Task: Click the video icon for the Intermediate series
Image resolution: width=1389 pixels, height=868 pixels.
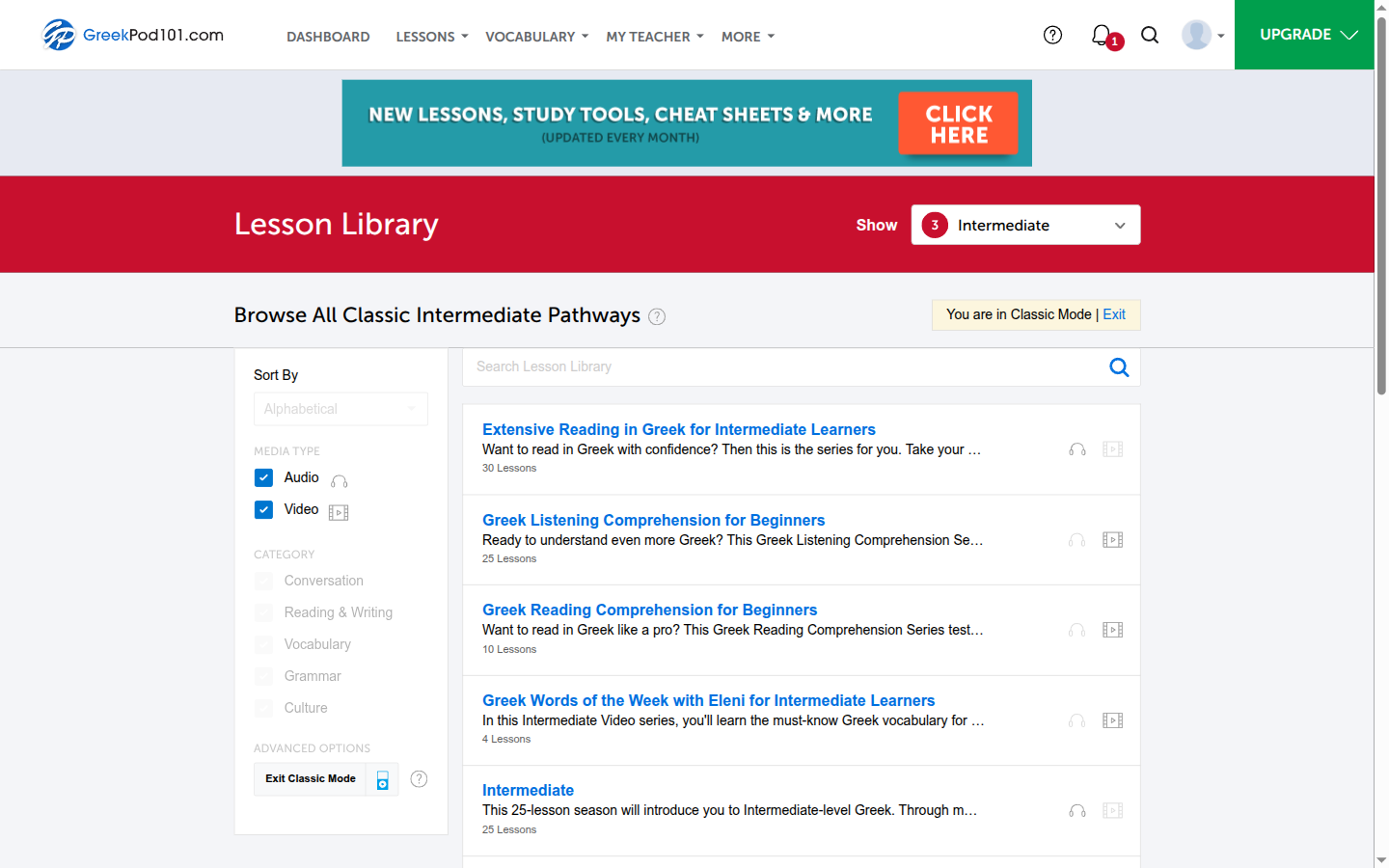Action: [x=1113, y=811]
